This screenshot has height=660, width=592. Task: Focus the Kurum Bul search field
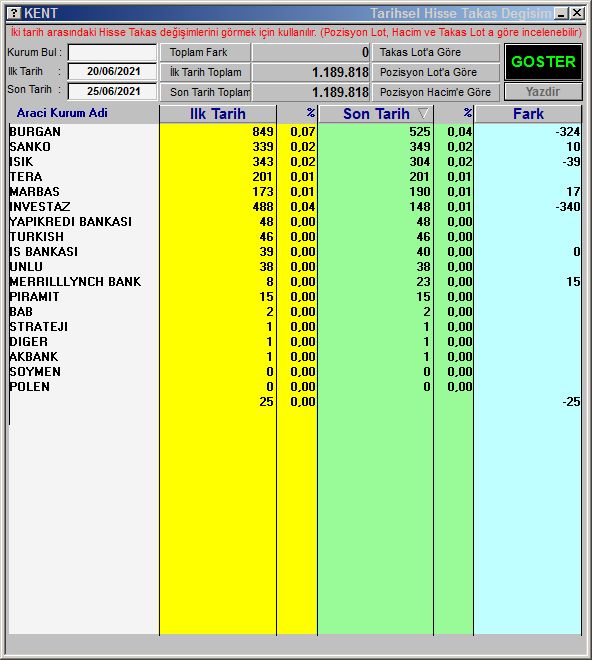(x=112, y=53)
